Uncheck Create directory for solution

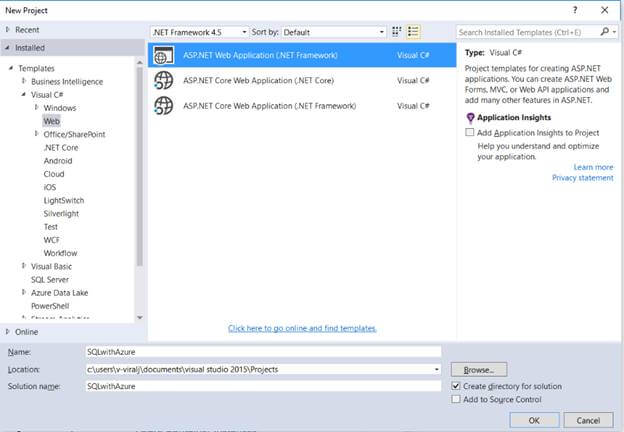pyautogui.click(x=456, y=386)
